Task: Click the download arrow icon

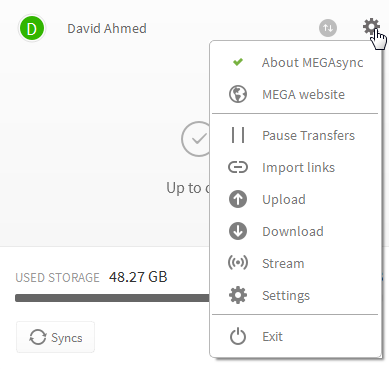Action: point(238,231)
